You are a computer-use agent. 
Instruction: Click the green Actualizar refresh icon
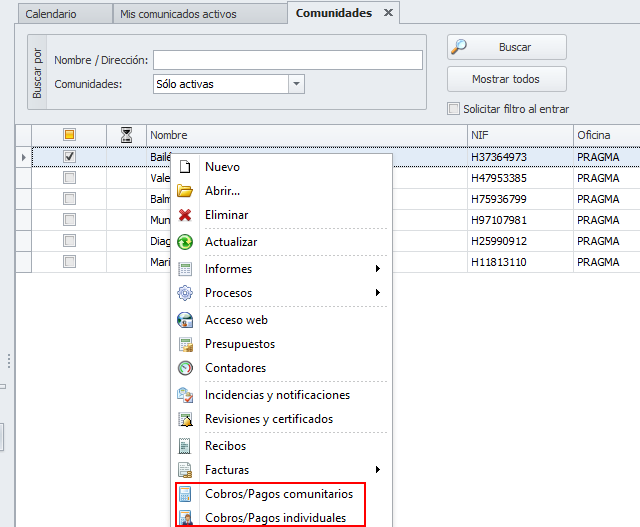click(x=185, y=242)
